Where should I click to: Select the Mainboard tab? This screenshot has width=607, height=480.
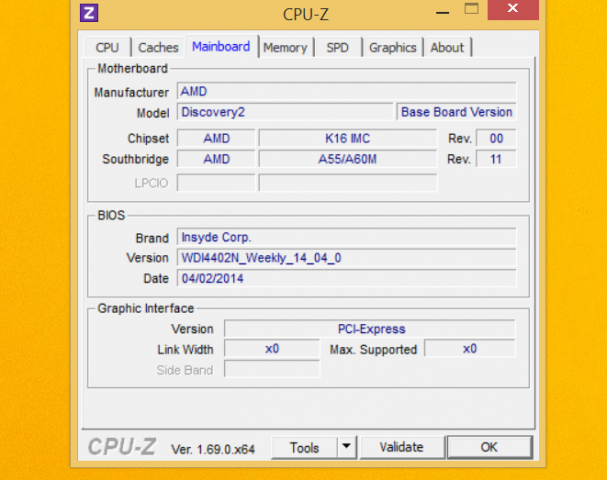pyautogui.click(x=221, y=46)
